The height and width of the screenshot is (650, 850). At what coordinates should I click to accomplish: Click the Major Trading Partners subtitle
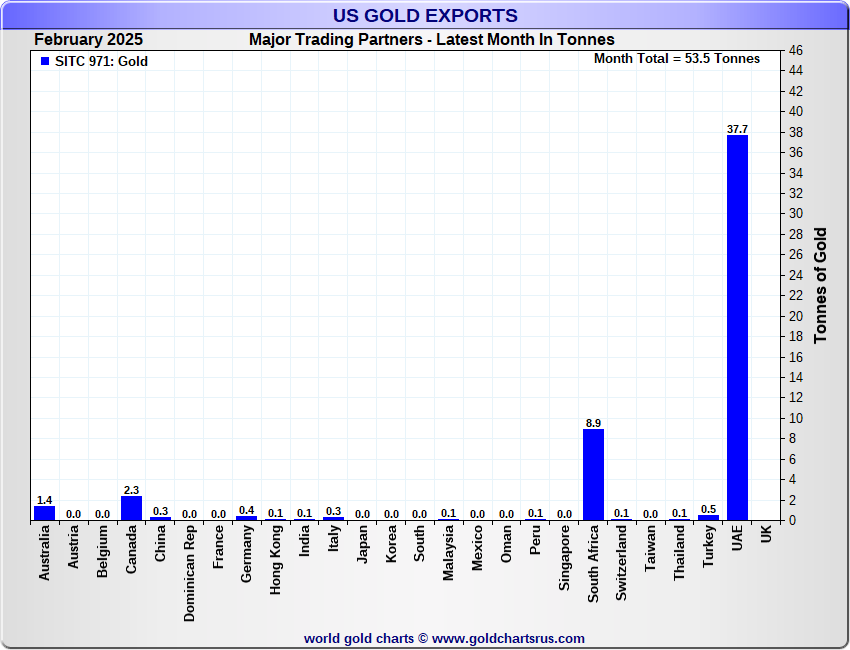[x=431, y=40]
